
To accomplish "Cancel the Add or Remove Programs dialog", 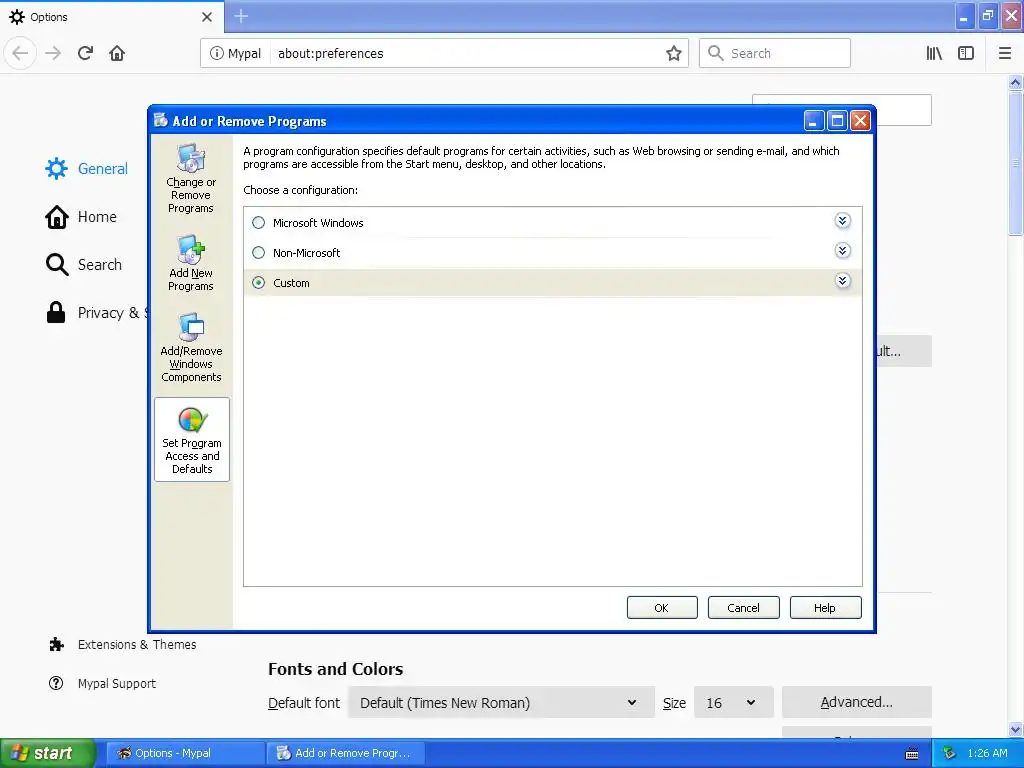I will click(743, 608).
